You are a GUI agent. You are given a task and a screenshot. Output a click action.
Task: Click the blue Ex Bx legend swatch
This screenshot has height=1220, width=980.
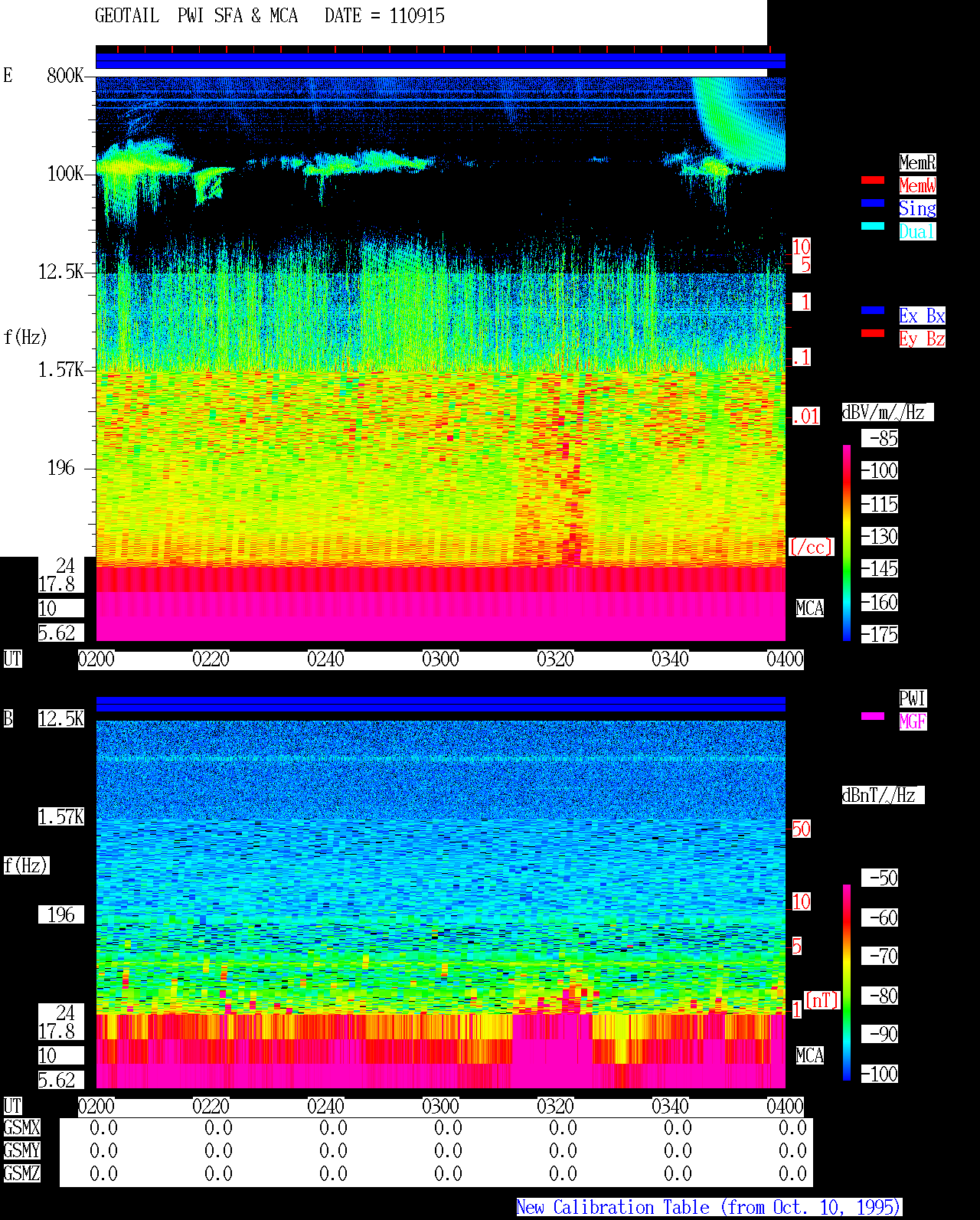click(873, 310)
